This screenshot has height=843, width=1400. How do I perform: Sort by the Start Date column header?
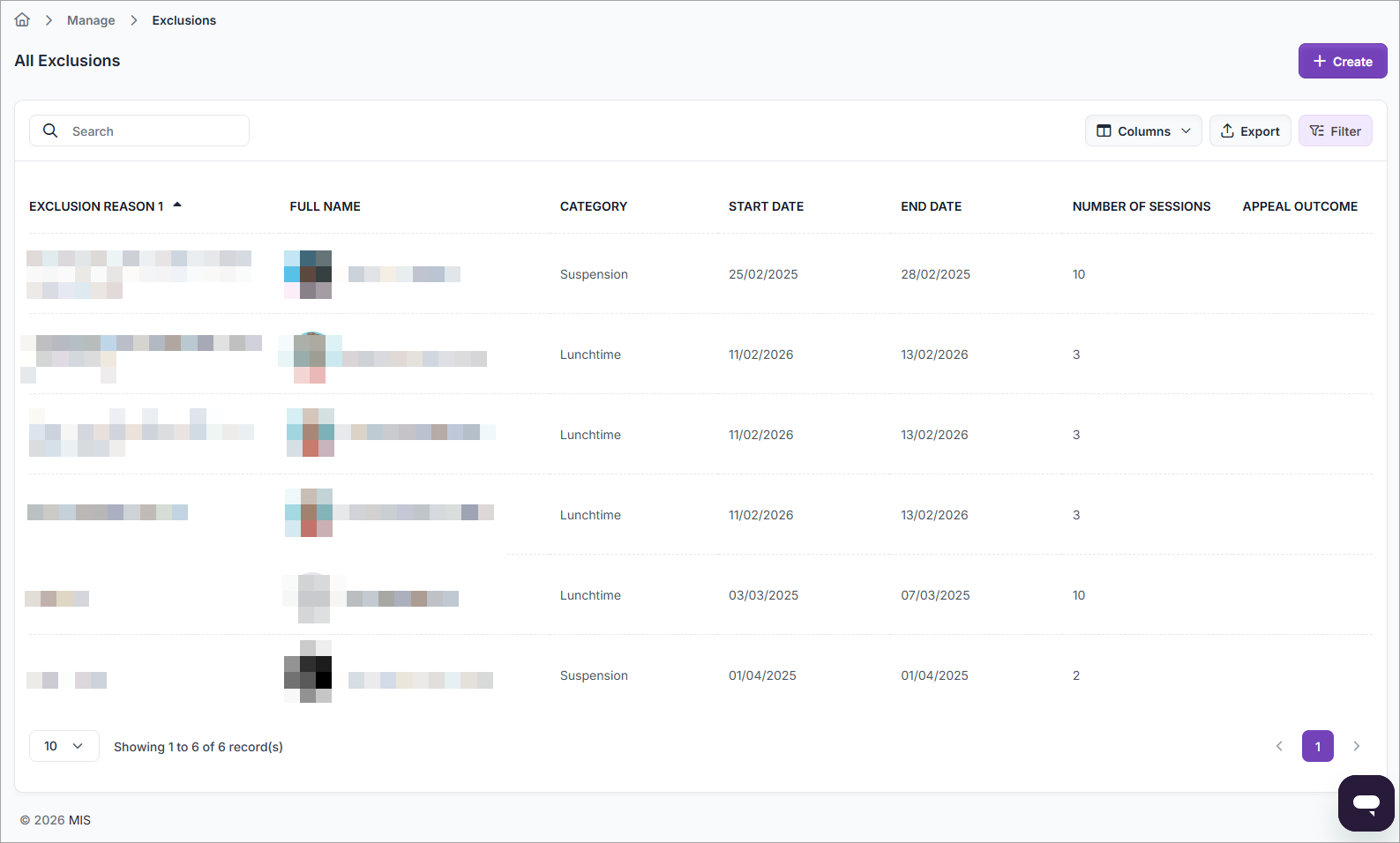pos(766,206)
